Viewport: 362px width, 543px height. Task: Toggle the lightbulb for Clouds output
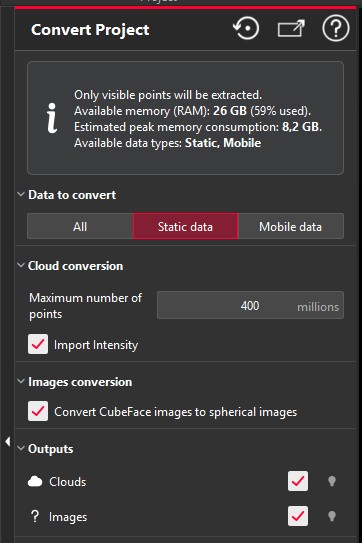tap(332, 481)
